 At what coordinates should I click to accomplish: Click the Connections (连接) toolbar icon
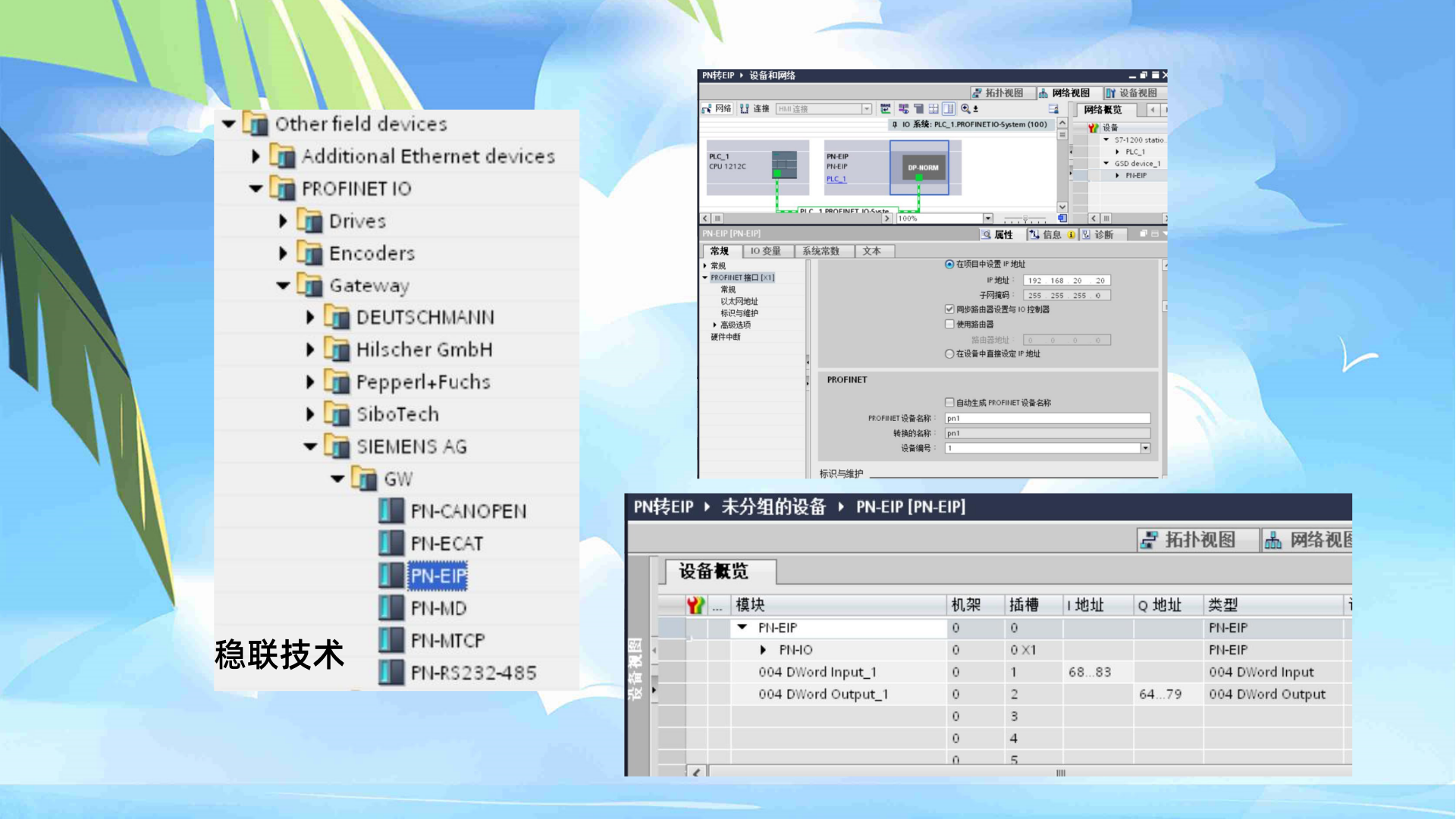745,108
